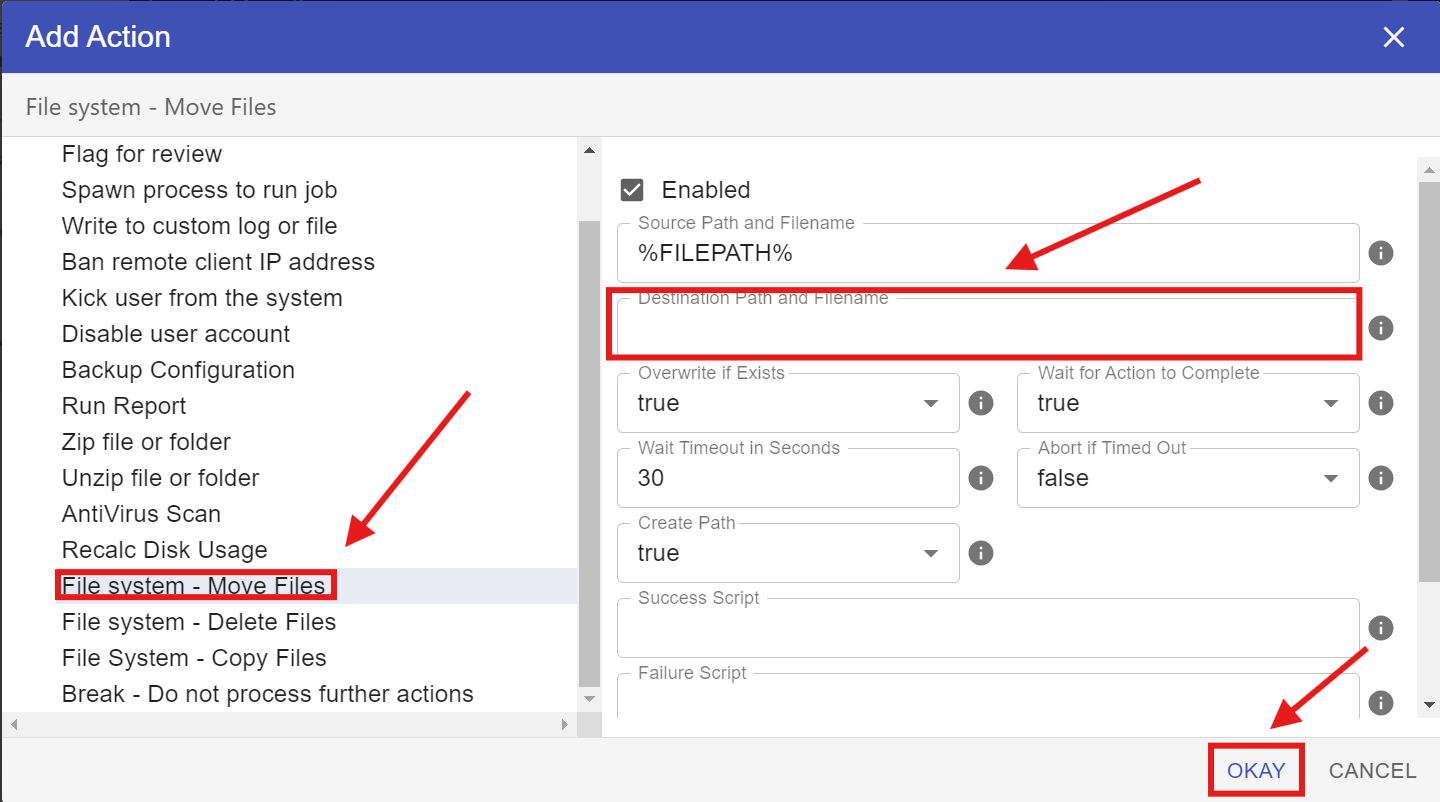Click info icon next to Success Script field
The height and width of the screenshot is (802, 1440).
[x=1380, y=628]
